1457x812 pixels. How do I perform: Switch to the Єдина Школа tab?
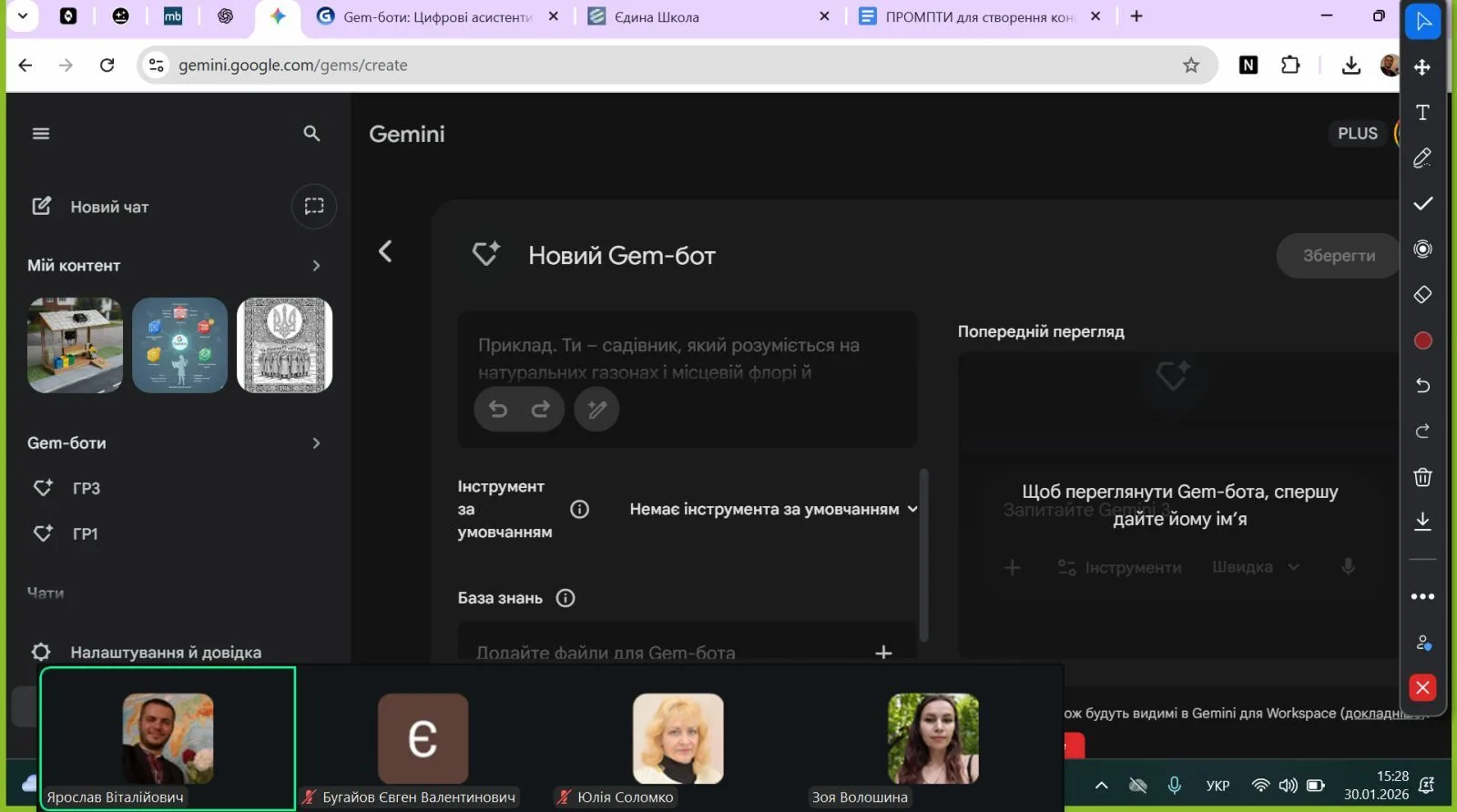[x=708, y=16]
